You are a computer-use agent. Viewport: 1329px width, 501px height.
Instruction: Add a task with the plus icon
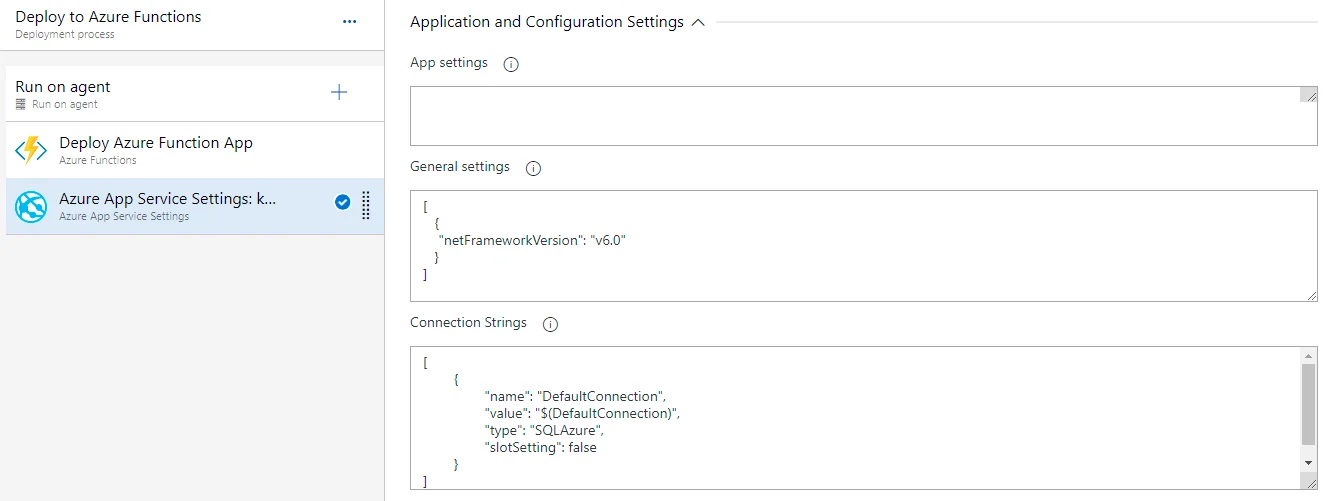tap(339, 93)
